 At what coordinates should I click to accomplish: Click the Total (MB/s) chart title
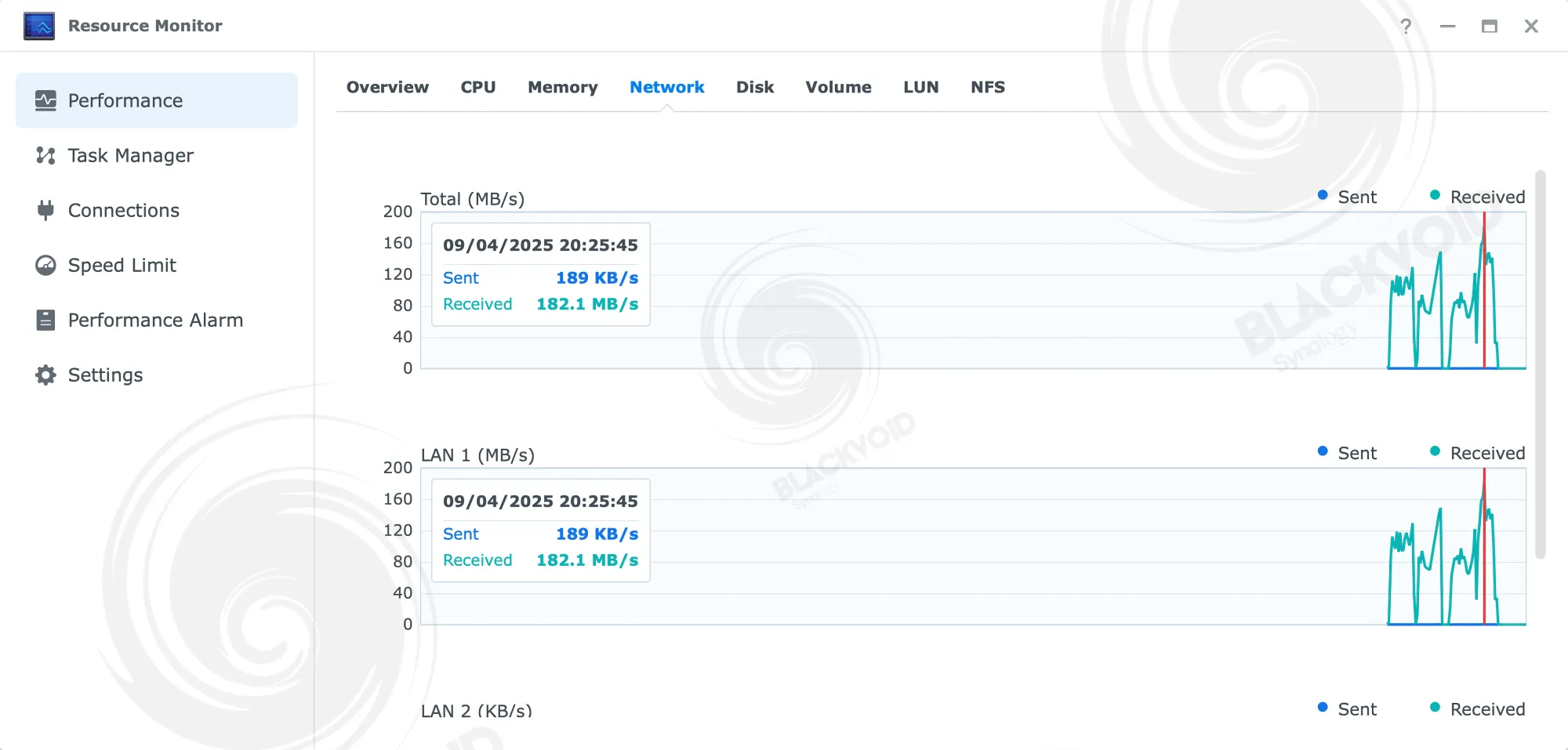(473, 199)
